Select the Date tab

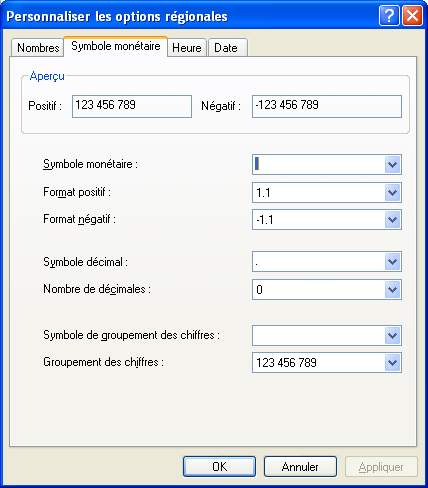pyautogui.click(x=227, y=48)
